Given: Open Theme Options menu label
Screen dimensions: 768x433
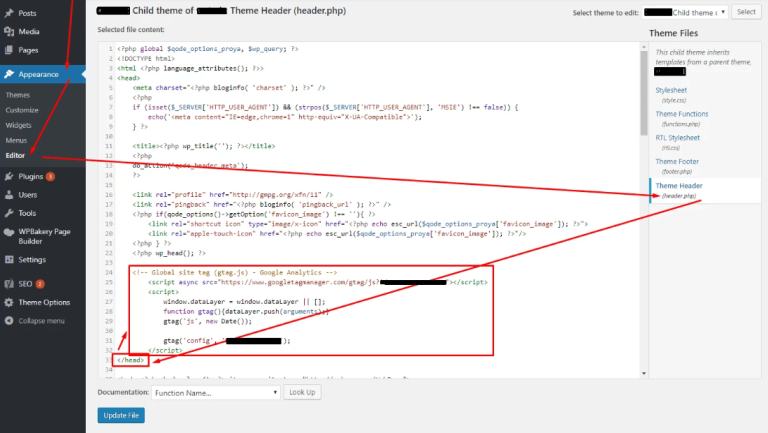Looking at the screenshot, I should tap(44, 302).
